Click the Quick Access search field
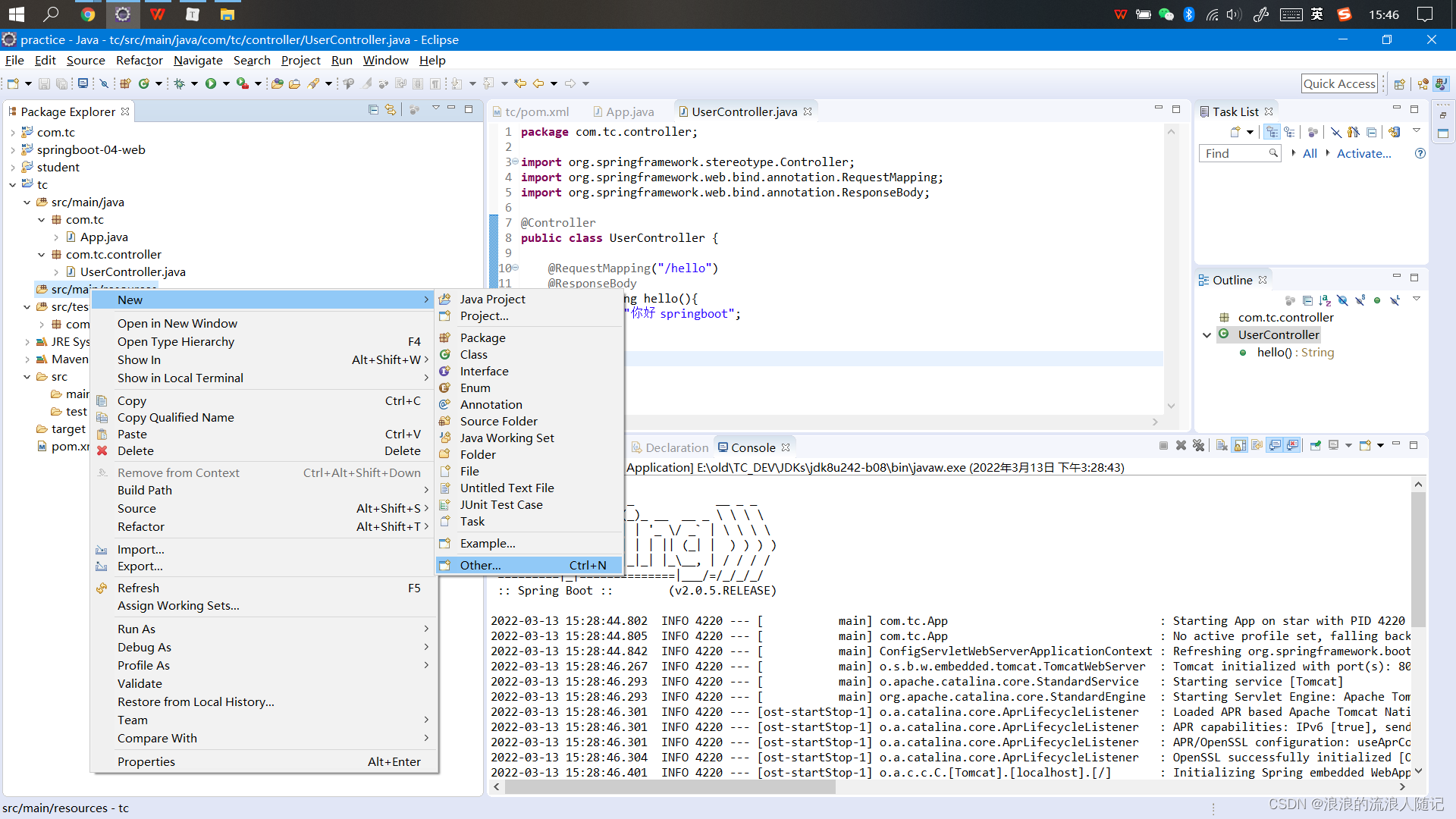The width and height of the screenshot is (1456, 819). (x=1340, y=83)
